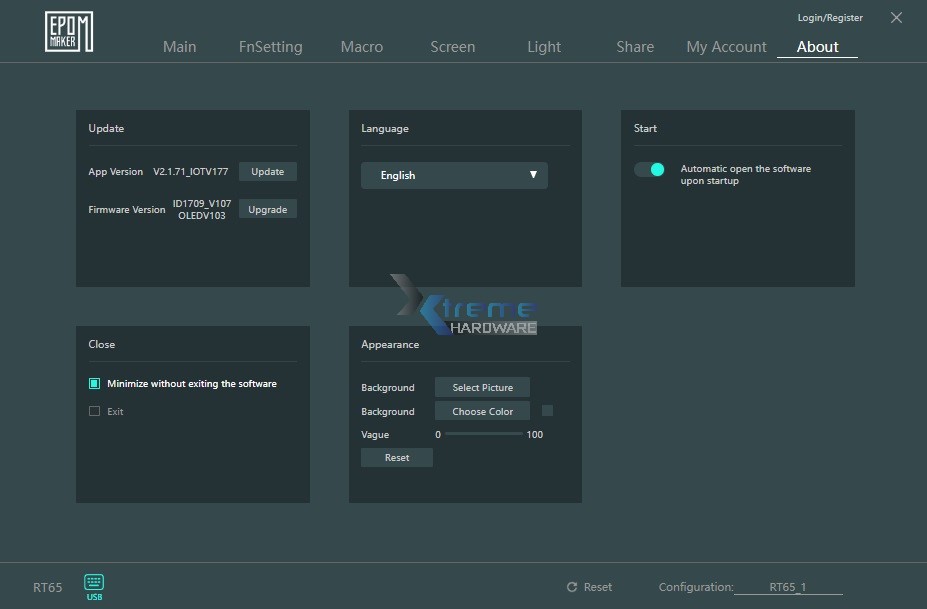Viewport: 927px width, 609px height.
Task: Toggle automatic open software upon startup
Action: [648, 169]
